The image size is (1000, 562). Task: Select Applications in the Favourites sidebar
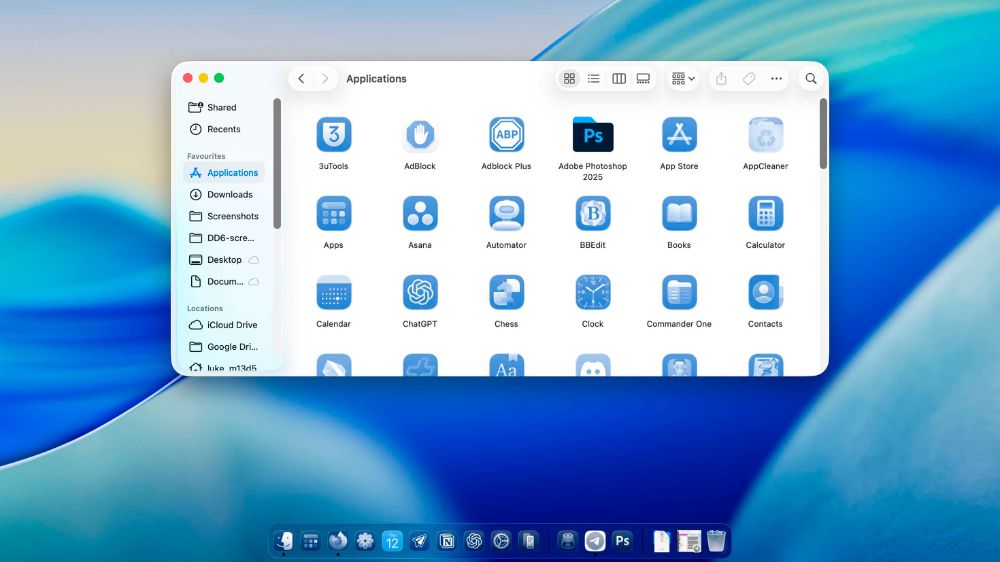224,173
